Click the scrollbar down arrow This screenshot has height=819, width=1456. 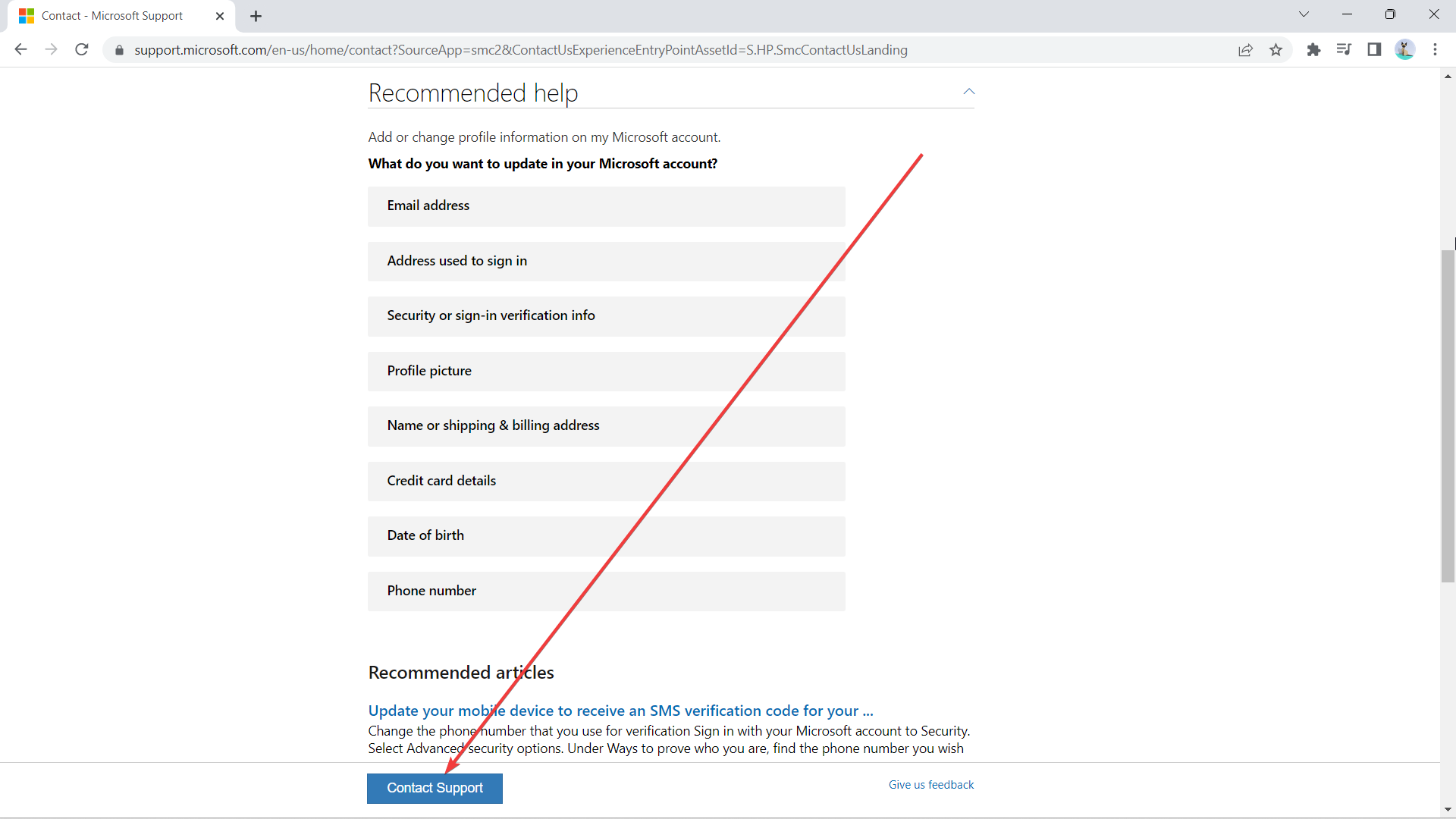(1448, 810)
